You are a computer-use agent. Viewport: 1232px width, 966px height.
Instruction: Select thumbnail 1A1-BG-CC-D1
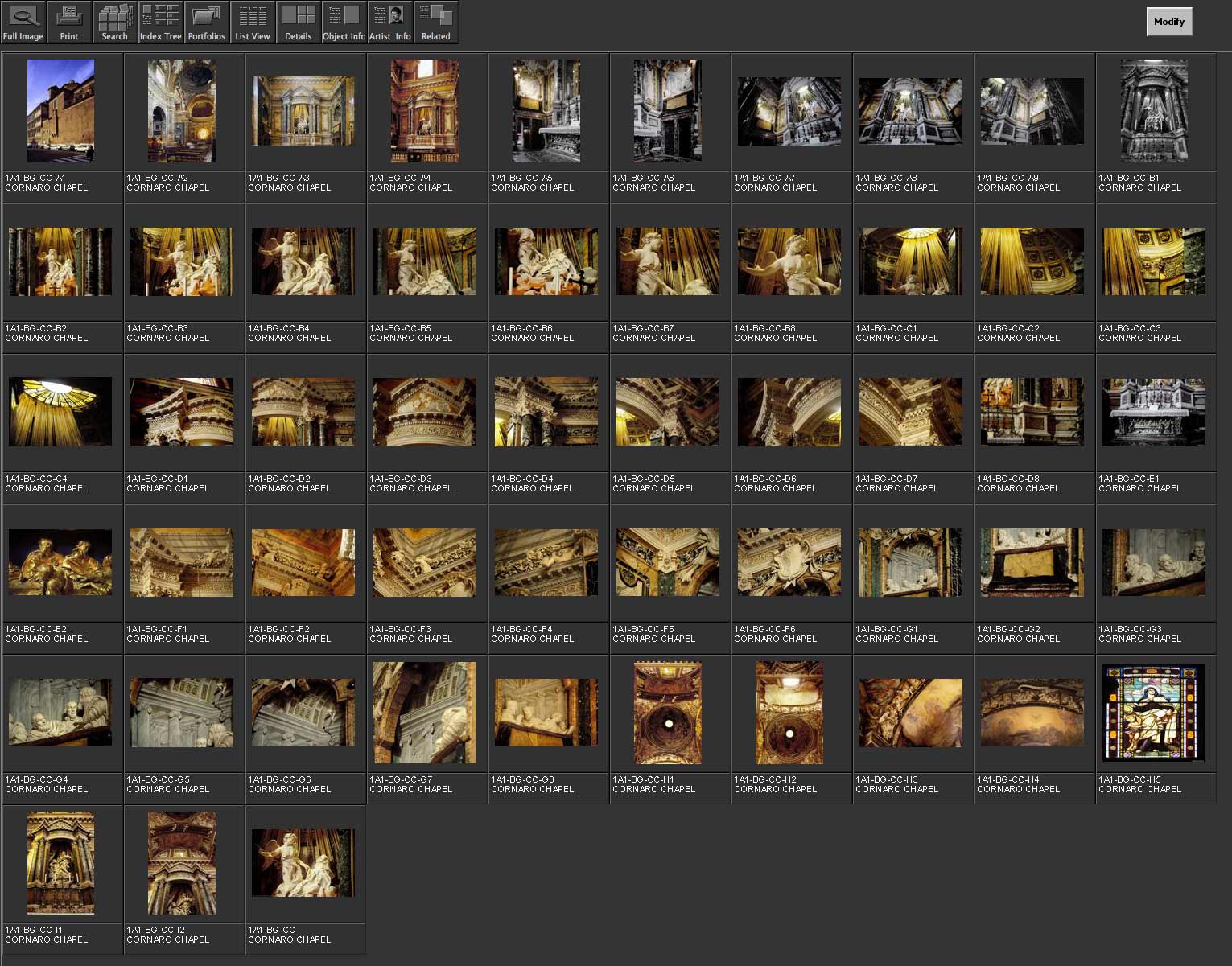pos(182,412)
